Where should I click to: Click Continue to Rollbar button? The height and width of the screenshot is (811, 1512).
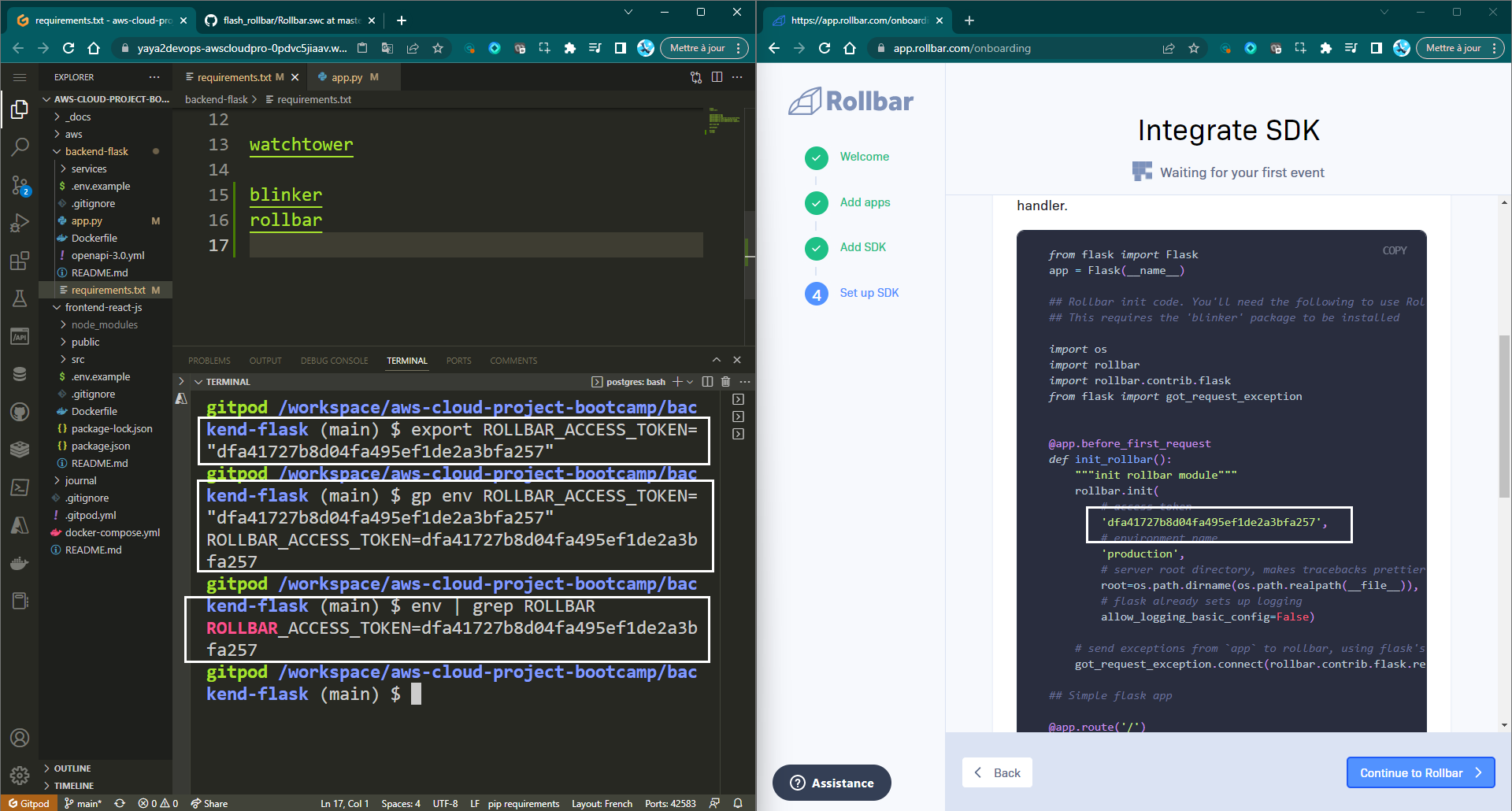coord(1420,772)
